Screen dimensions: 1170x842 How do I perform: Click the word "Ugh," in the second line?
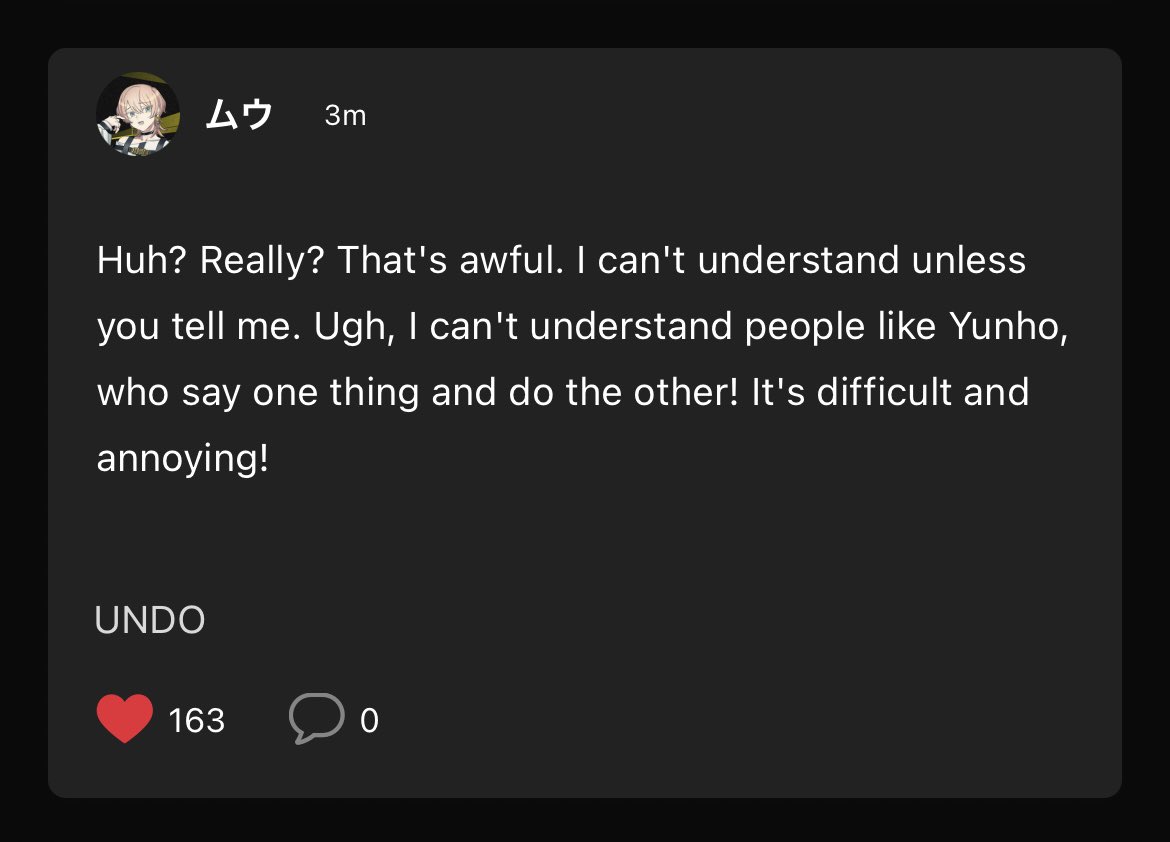[354, 327]
